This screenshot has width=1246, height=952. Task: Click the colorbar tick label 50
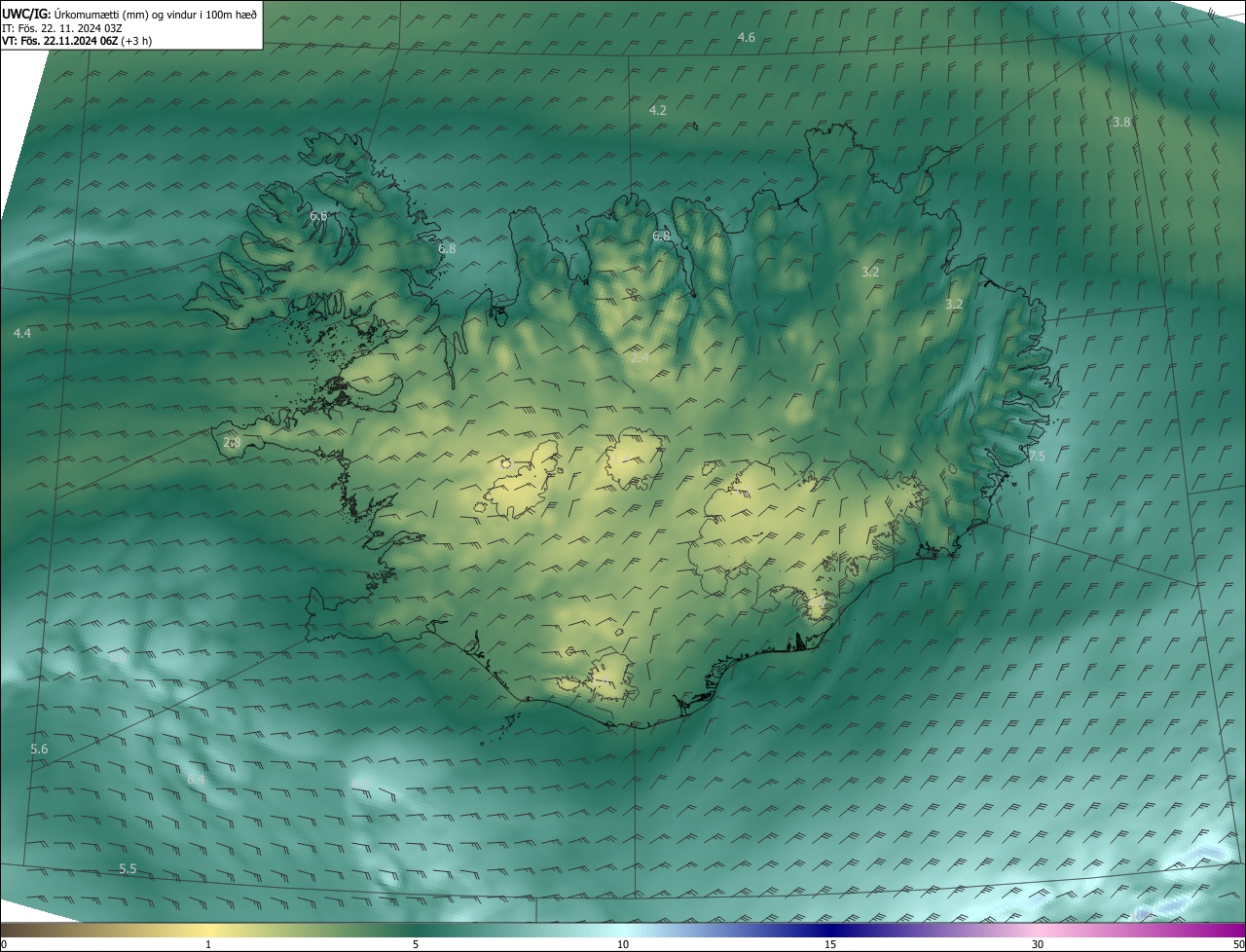pyautogui.click(x=1237, y=944)
